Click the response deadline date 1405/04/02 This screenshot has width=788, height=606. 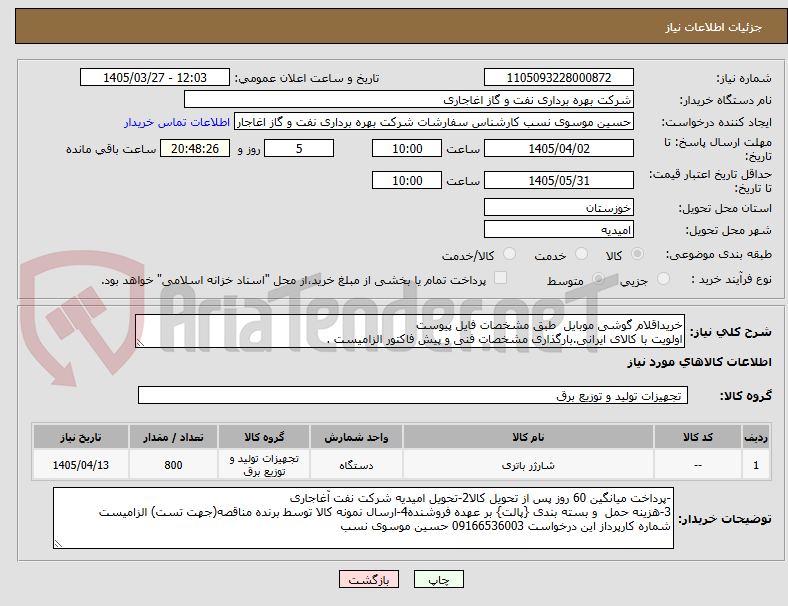559,149
